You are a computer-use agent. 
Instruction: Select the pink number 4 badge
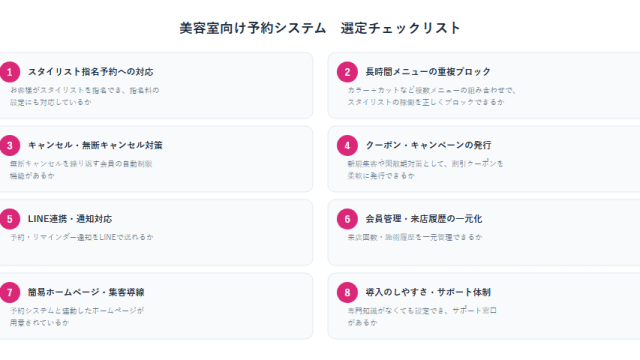(347, 146)
